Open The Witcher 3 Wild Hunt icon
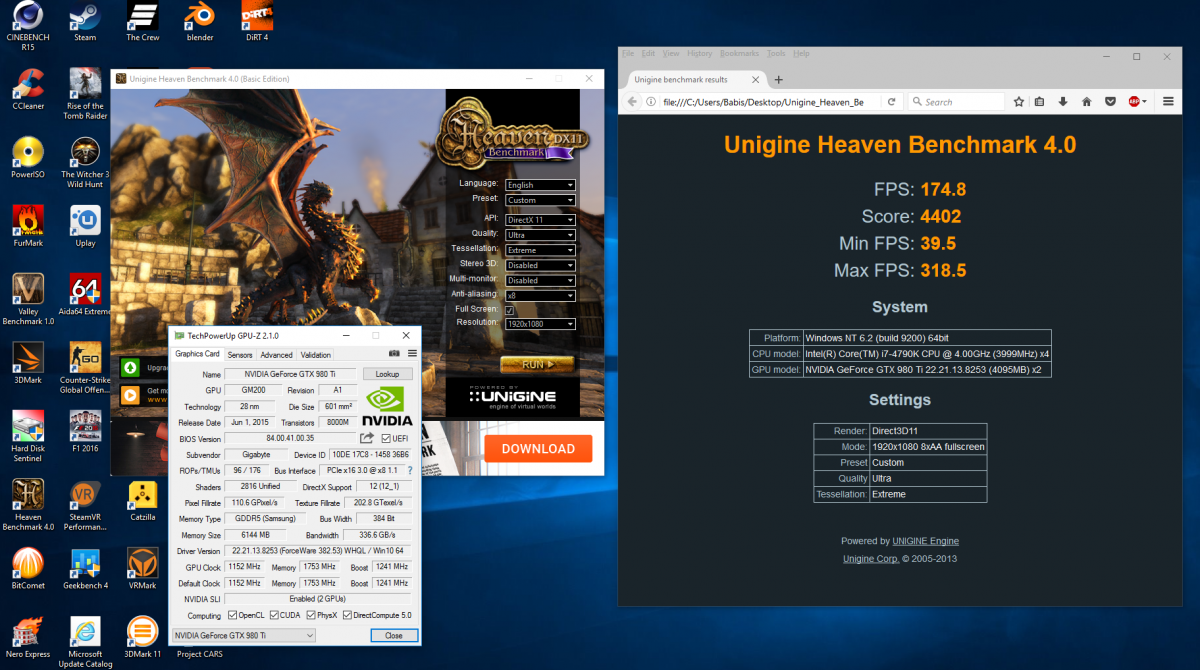The height and width of the screenshot is (670, 1200). point(85,162)
